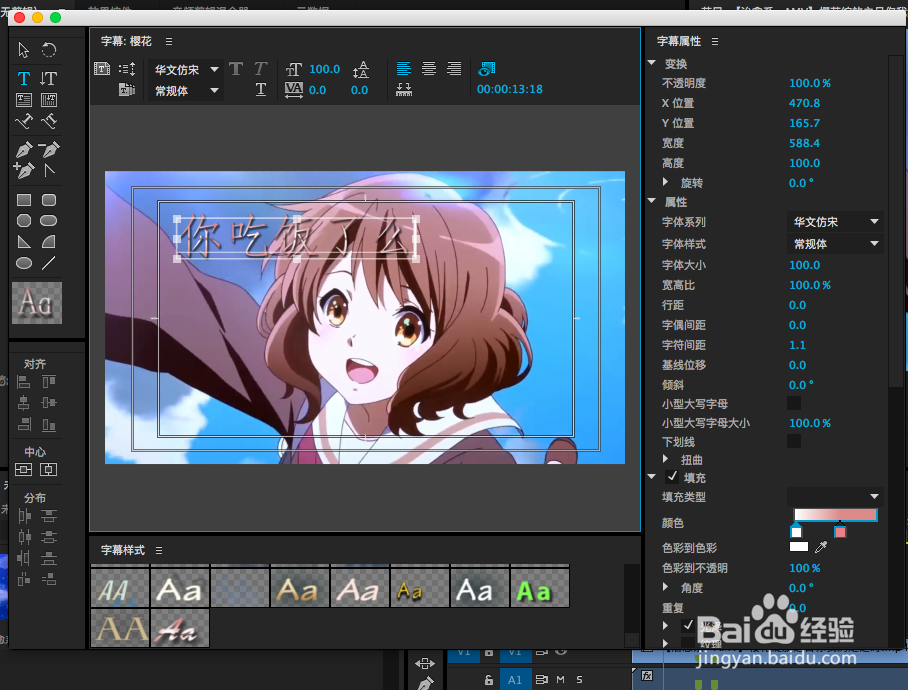
Task: Select the Area Type tool
Action: click(x=24, y=100)
